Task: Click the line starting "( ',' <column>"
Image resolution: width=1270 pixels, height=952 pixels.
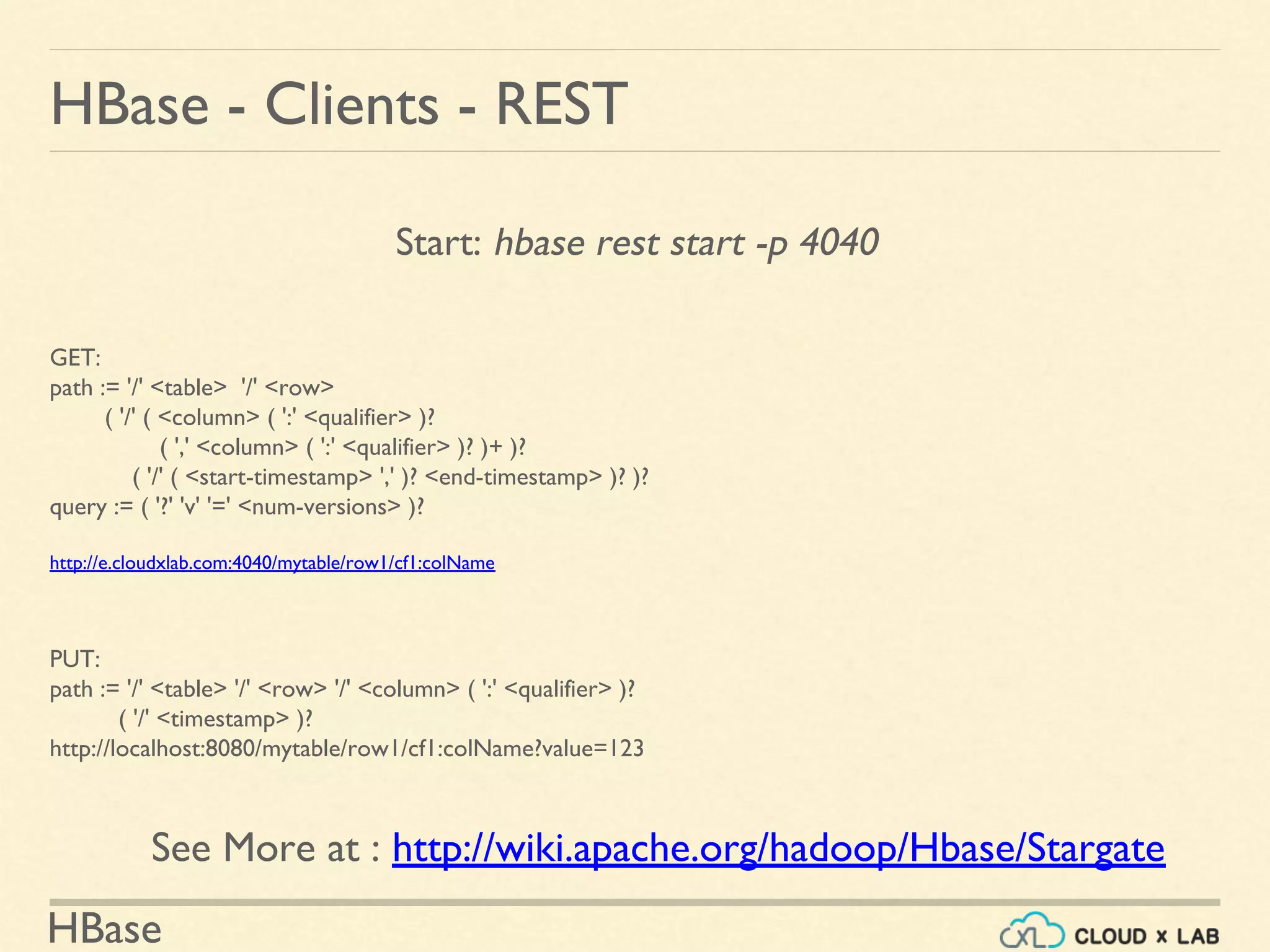Action: pos(343,447)
